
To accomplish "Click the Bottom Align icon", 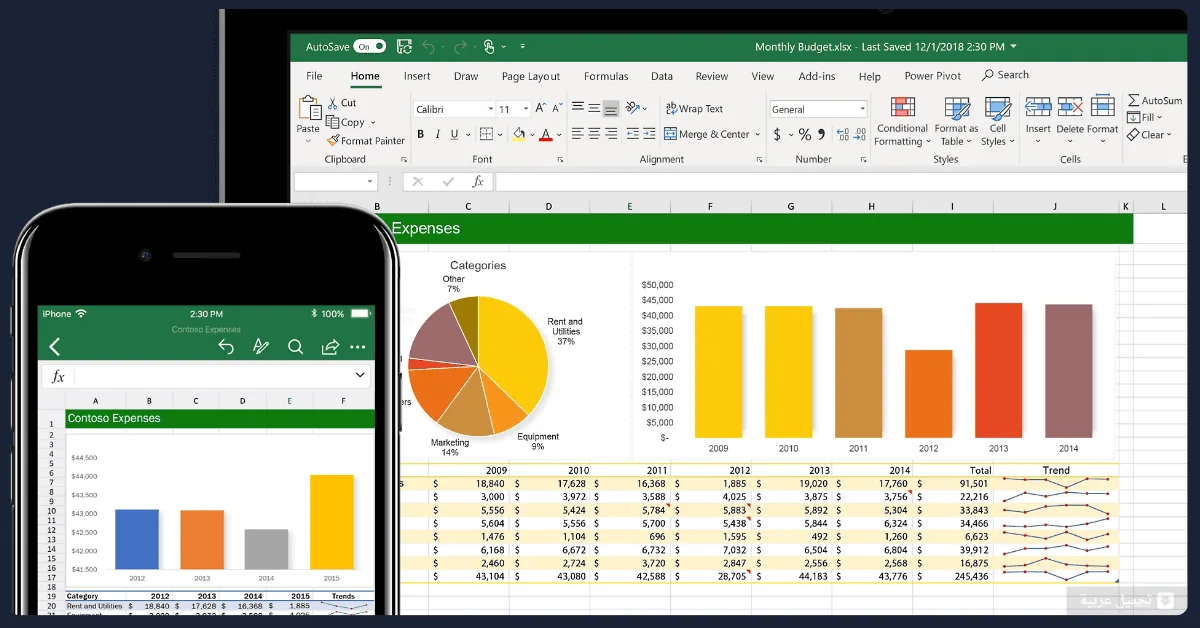I will [610, 108].
